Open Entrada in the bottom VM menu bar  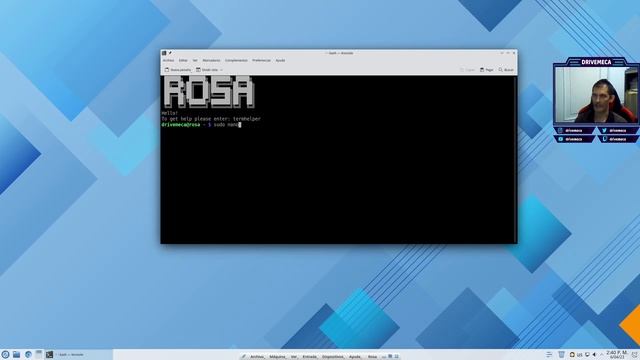point(309,357)
